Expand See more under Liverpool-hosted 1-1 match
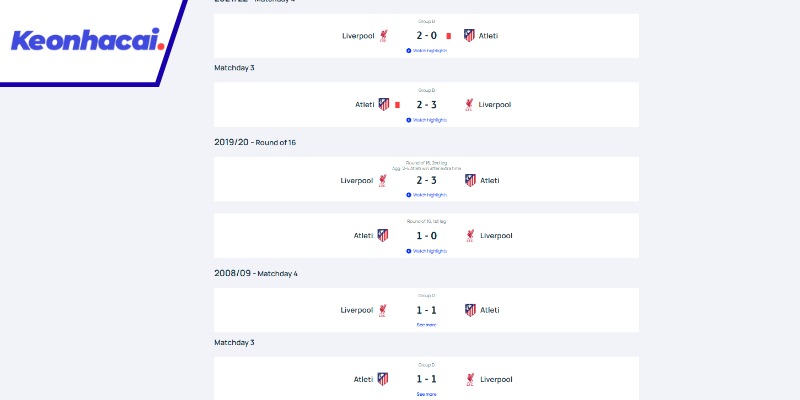Image resolution: width=800 pixels, height=400 pixels. click(x=427, y=325)
